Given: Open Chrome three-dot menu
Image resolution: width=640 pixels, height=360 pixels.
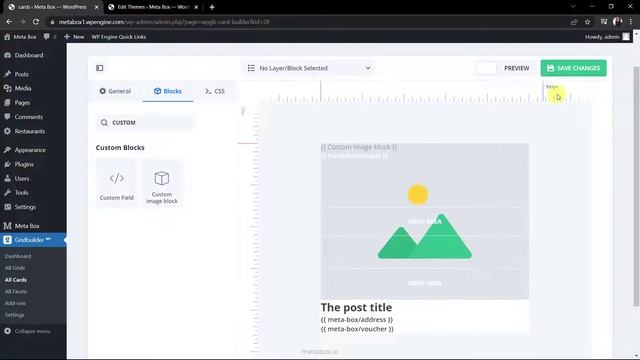Looking at the screenshot, I should point(631,22).
